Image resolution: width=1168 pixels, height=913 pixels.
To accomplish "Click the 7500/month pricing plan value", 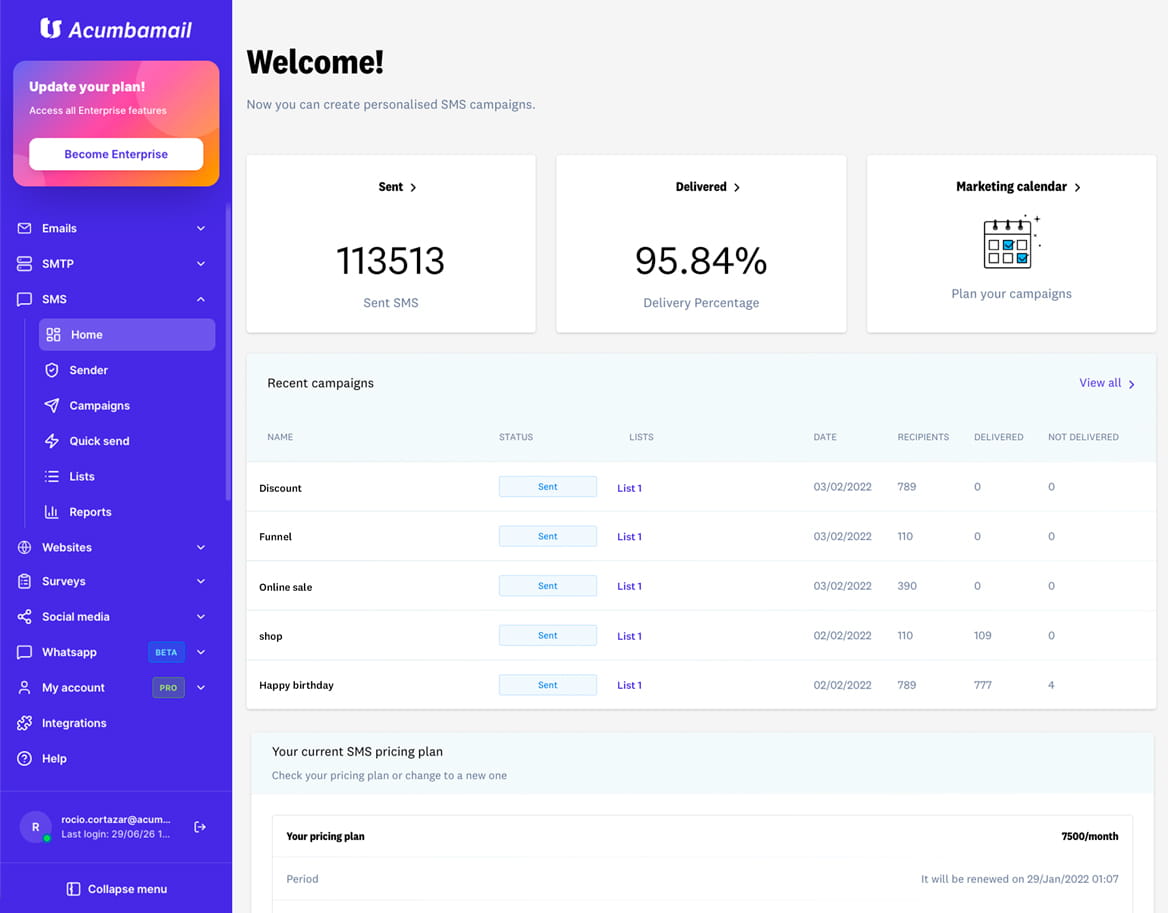I will 1090,836.
